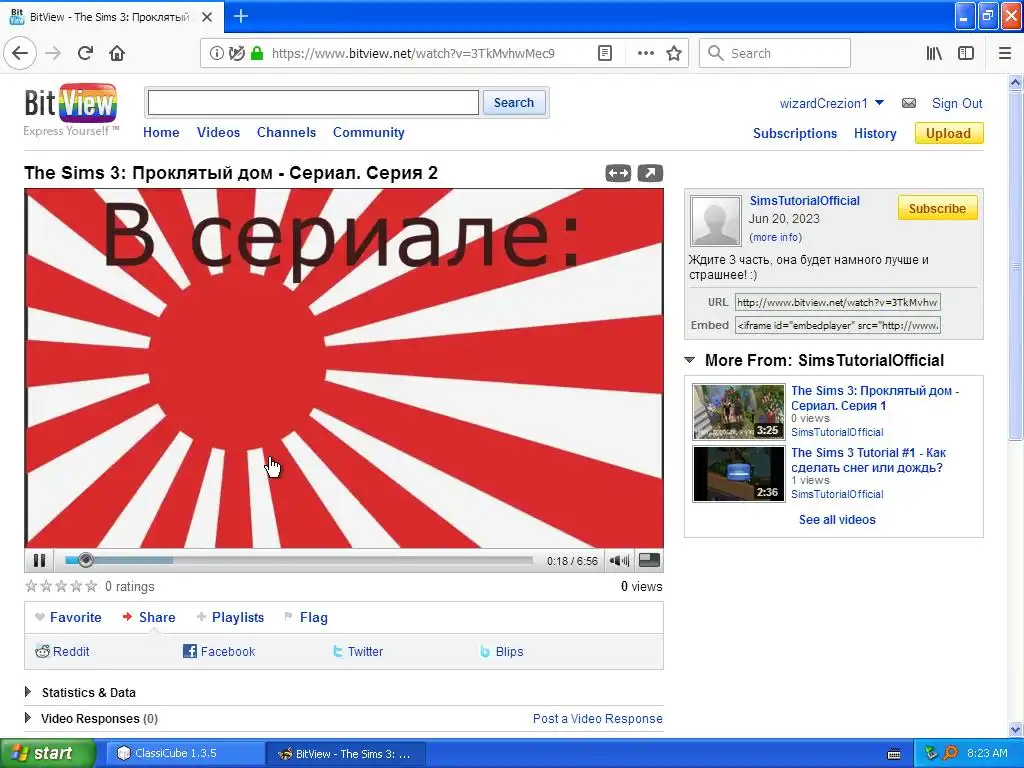Select the video URL field

coord(837,302)
